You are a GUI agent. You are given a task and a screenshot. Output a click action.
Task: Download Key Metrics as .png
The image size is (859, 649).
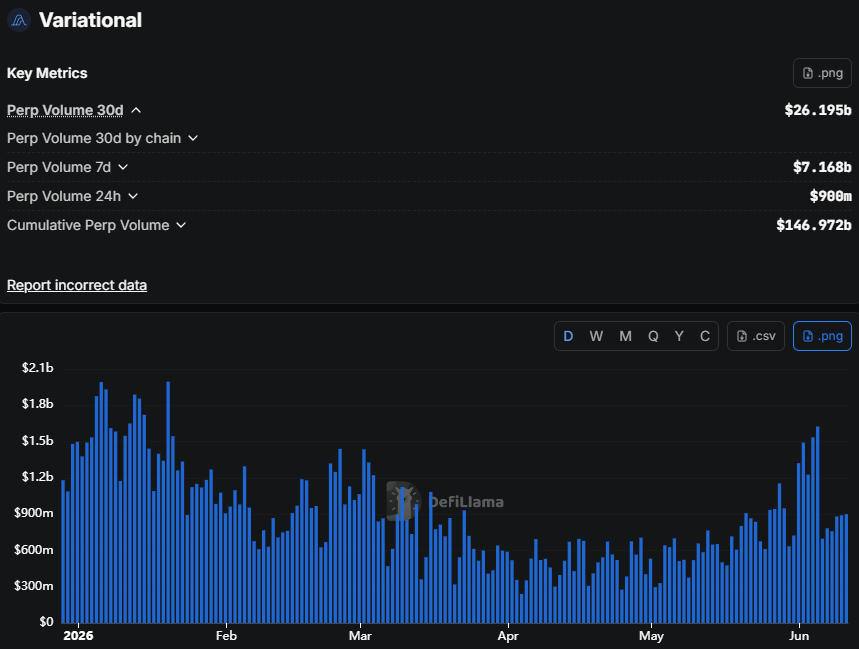(x=822, y=73)
